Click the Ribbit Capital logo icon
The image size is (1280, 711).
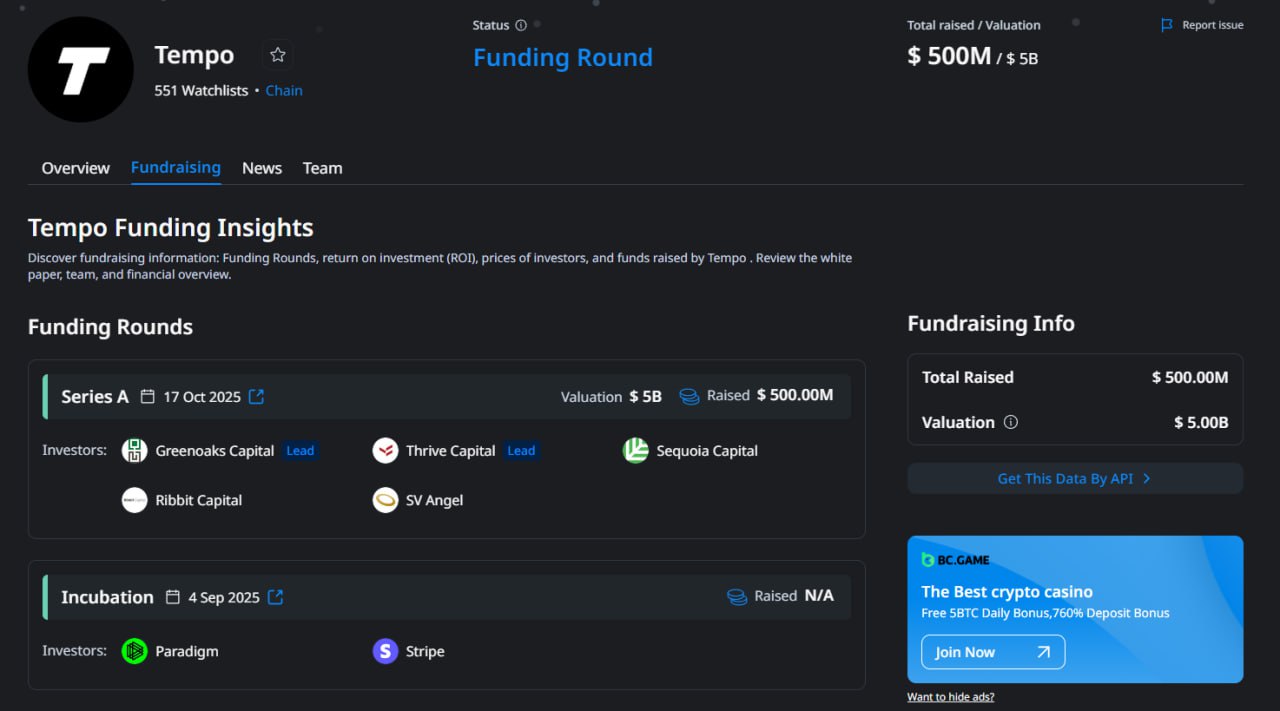[135, 500]
